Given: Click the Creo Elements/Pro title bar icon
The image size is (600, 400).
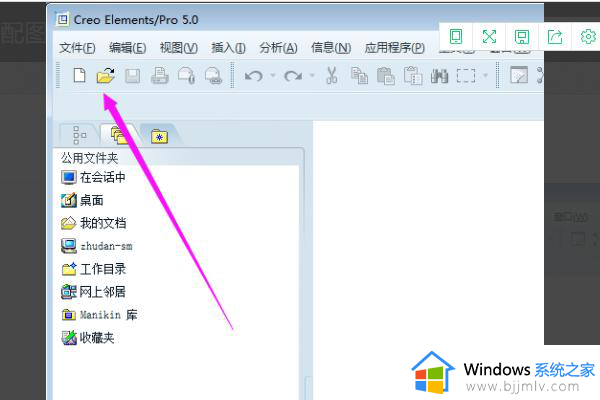Looking at the screenshot, I should [62, 19].
